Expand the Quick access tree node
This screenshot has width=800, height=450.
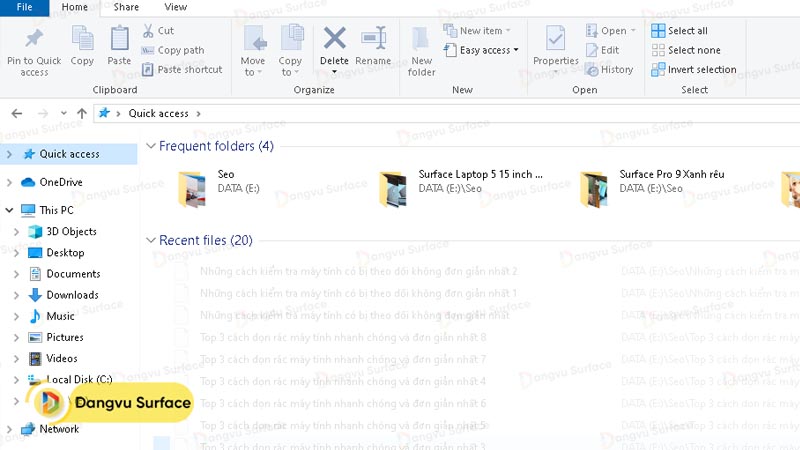(9, 154)
